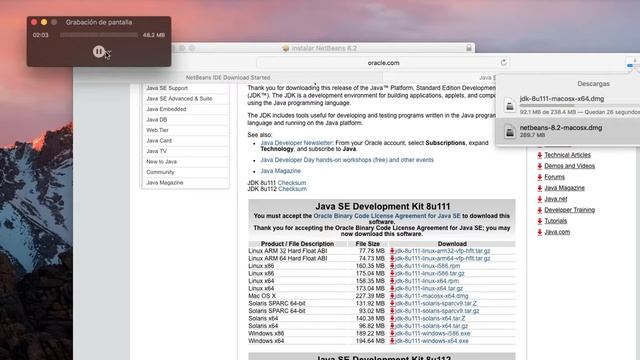The width and height of the screenshot is (640, 360).
Task: Click the netbeans dmg file icon in downloads
Action: [509, 131]
